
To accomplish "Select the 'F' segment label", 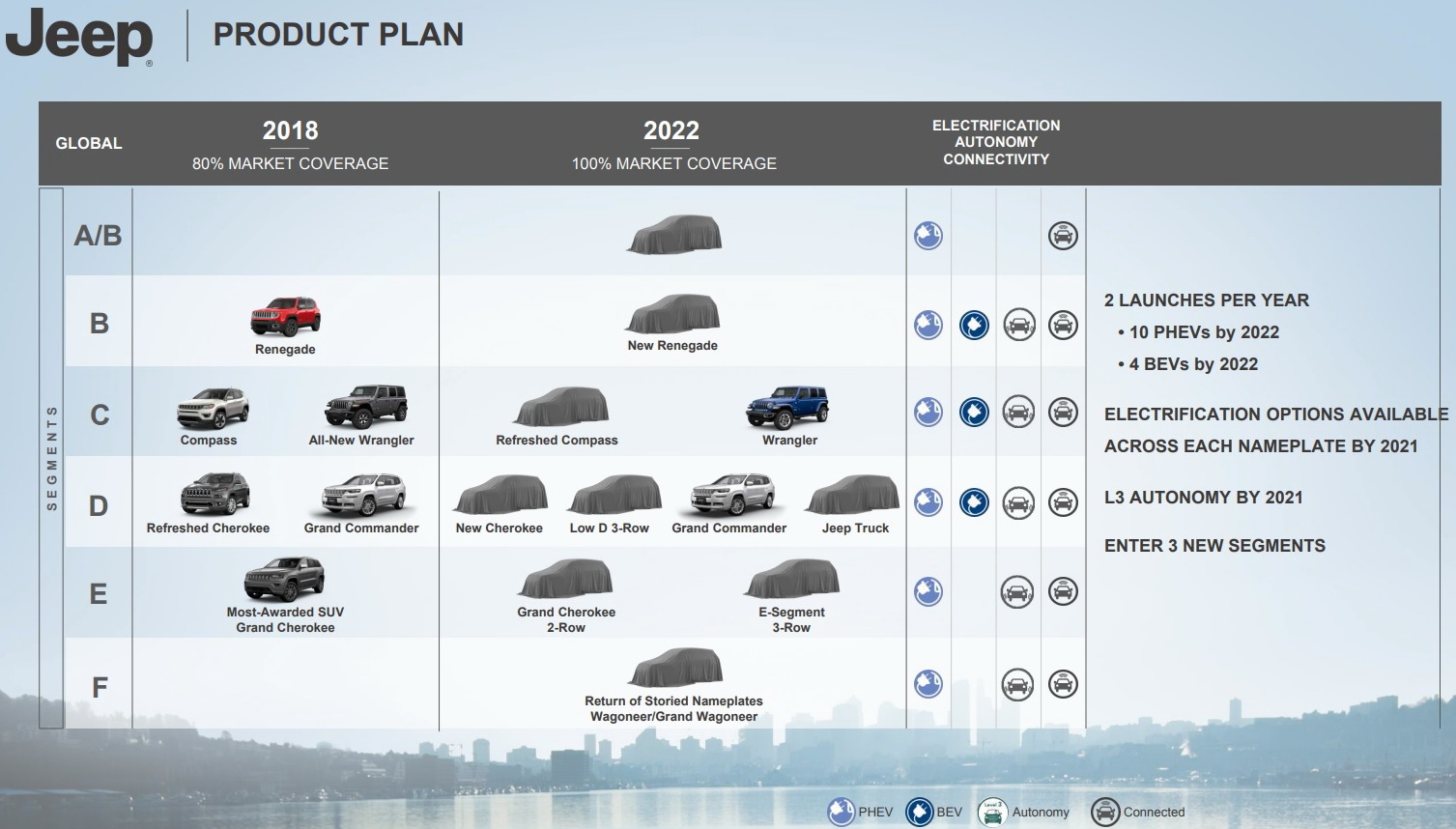I will pyautogui.click(x=100, y=688).
